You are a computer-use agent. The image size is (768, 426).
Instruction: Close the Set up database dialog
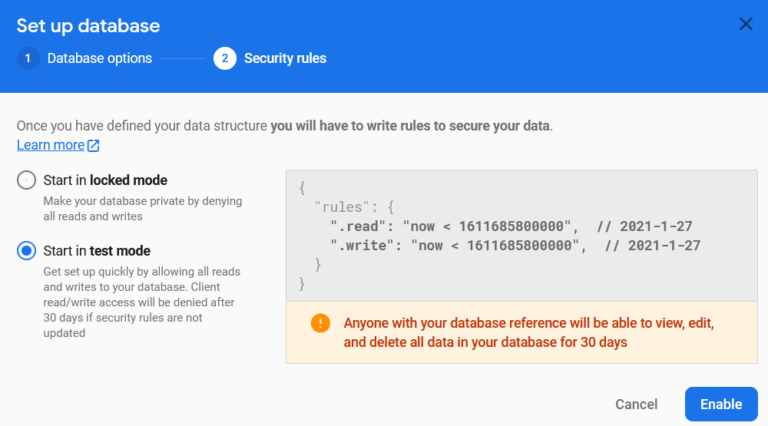click(x=745, y=24)
